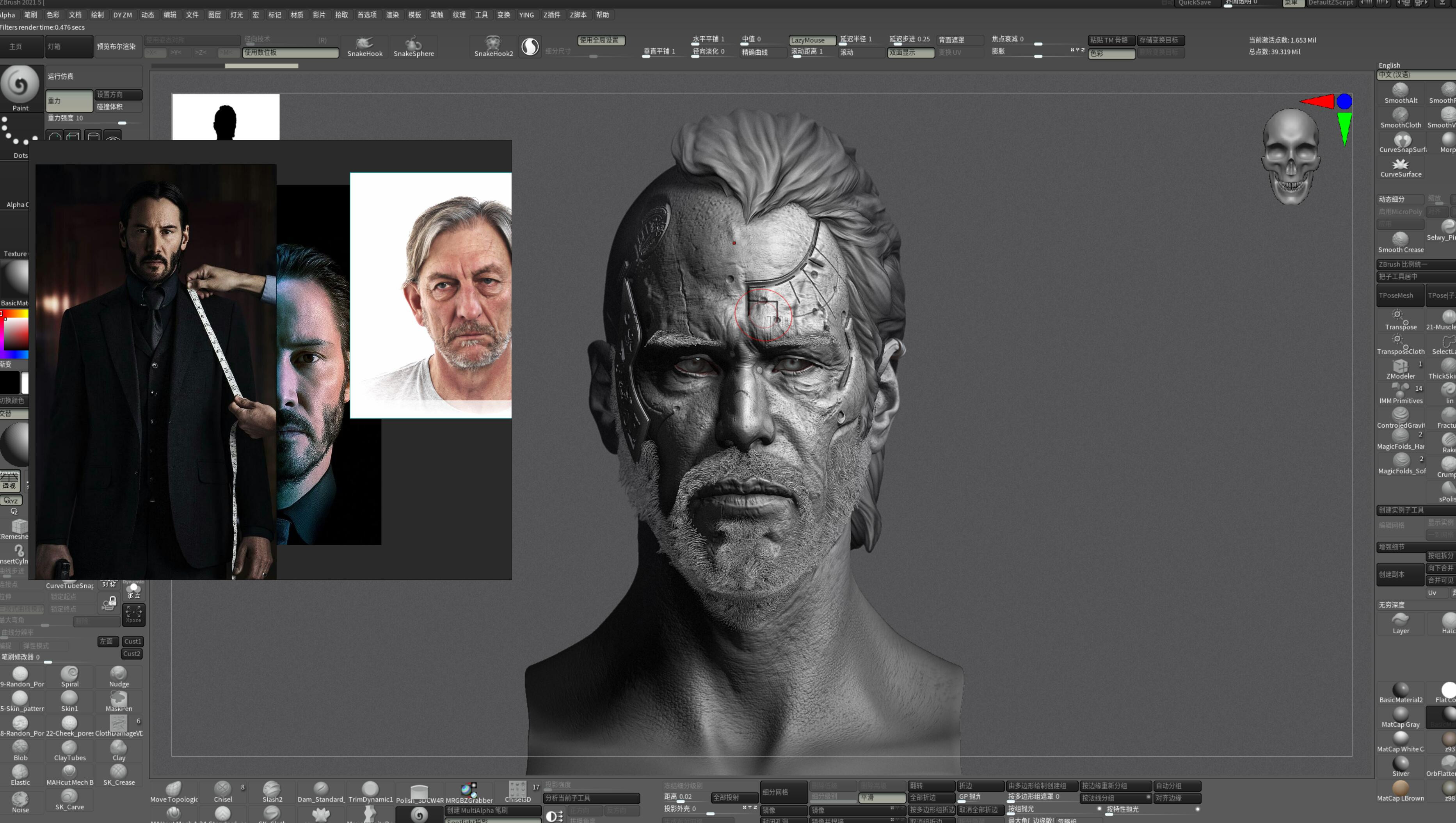Screen dimensions: 1456x823
Task: Select the SnakeHook brush
Action: pos(364,46)
